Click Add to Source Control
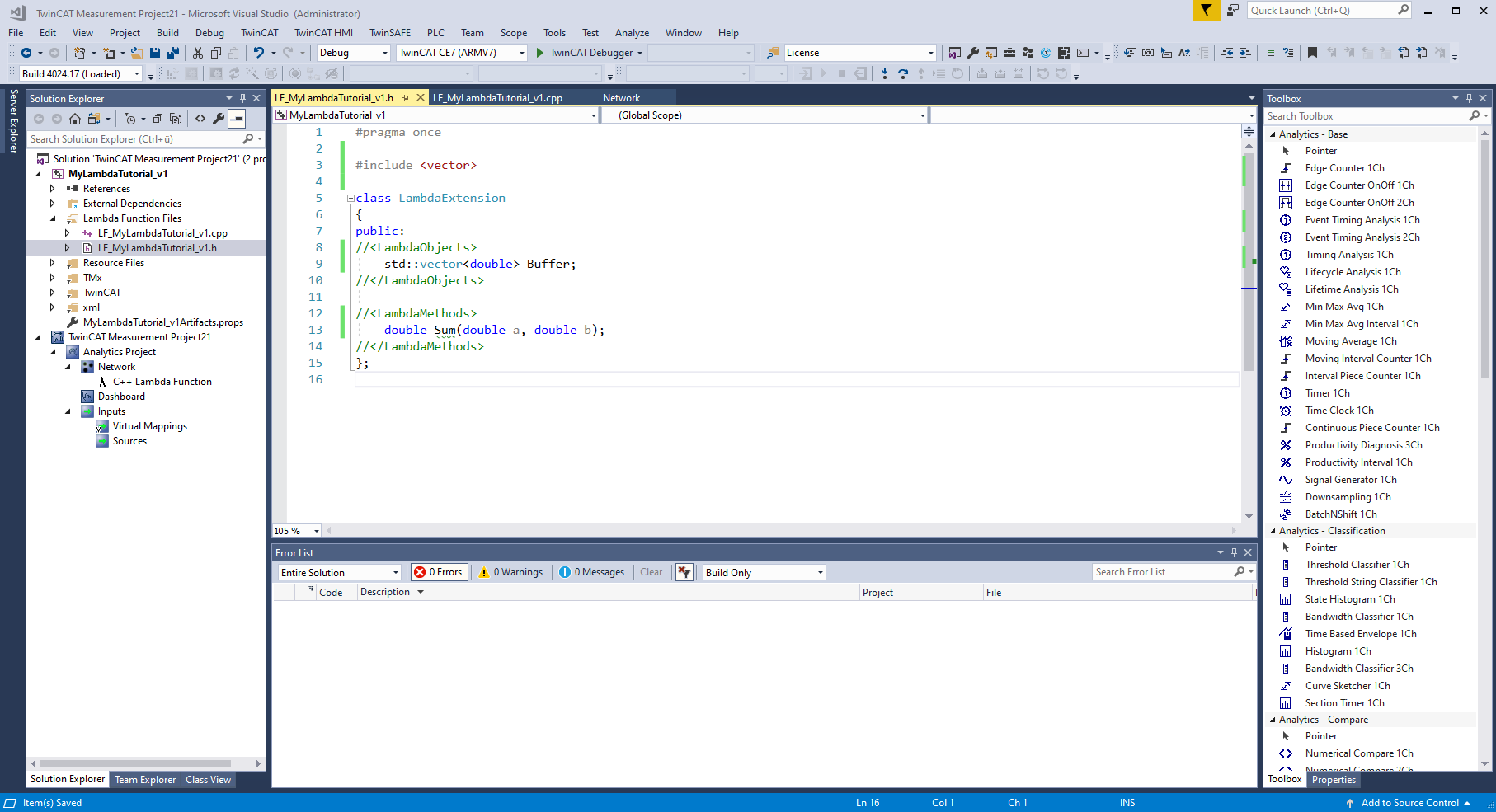Image resolution: width=1496 pixels, height=812 pixels. (x=1409, y=803)
